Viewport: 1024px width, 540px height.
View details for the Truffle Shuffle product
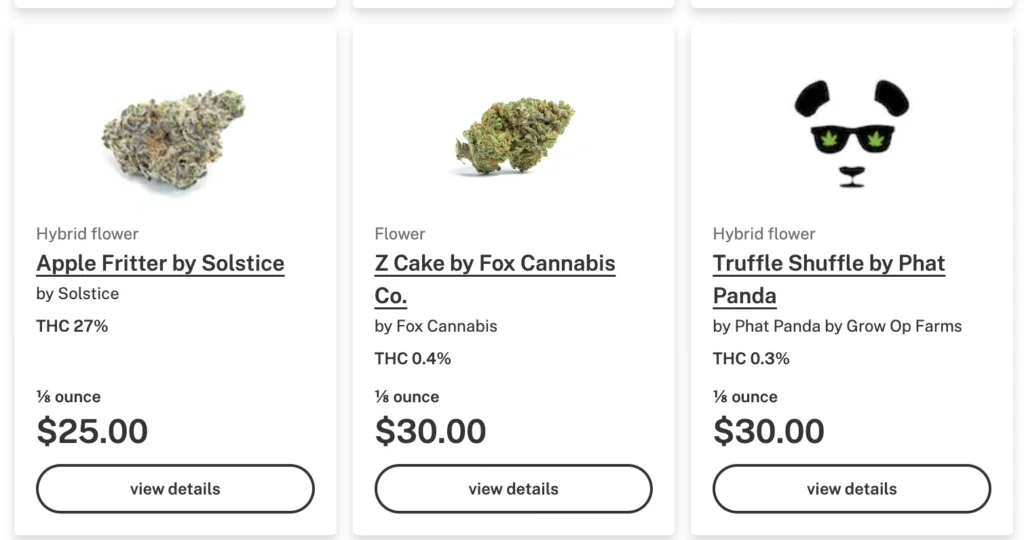click(851, 489)
